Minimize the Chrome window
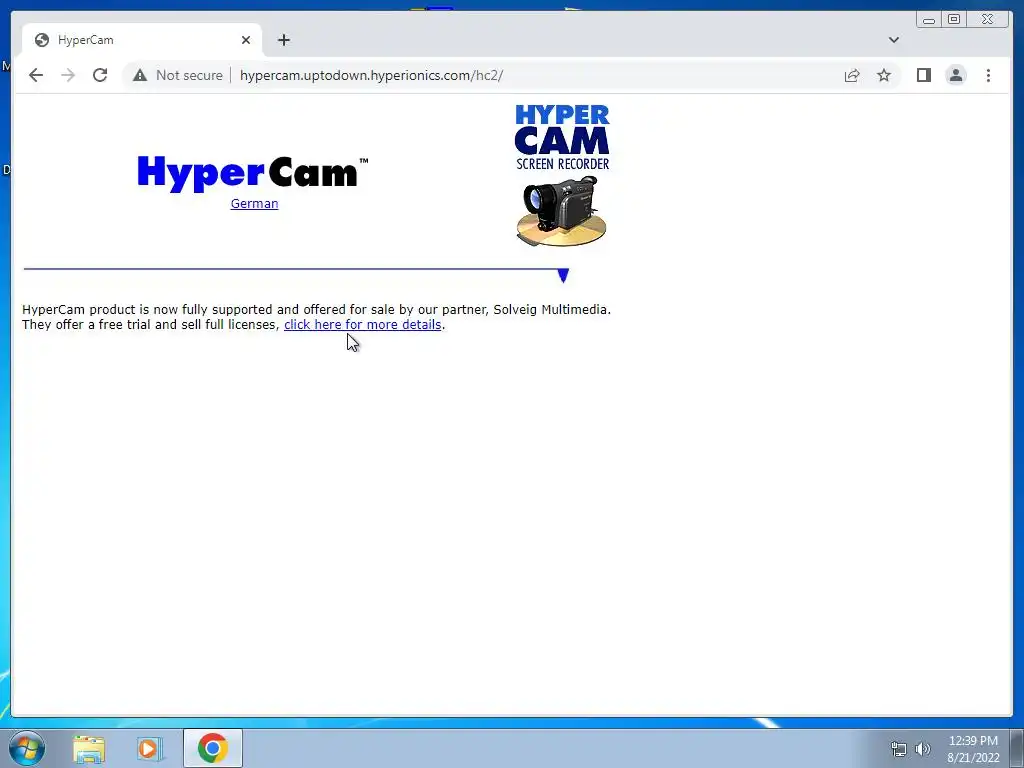This screenshot has width=1024, height=768. [x=929, y=20]
